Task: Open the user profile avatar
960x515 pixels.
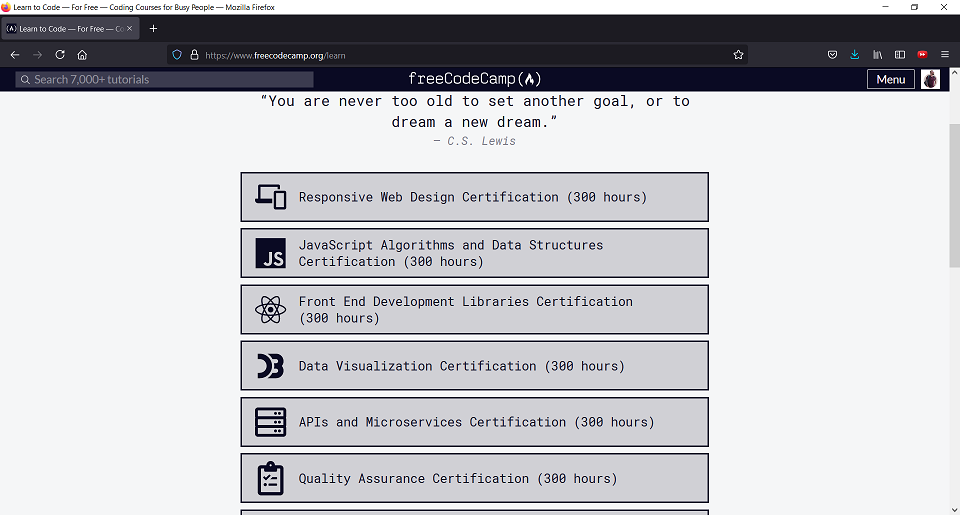Action: (x=930, y=80)
